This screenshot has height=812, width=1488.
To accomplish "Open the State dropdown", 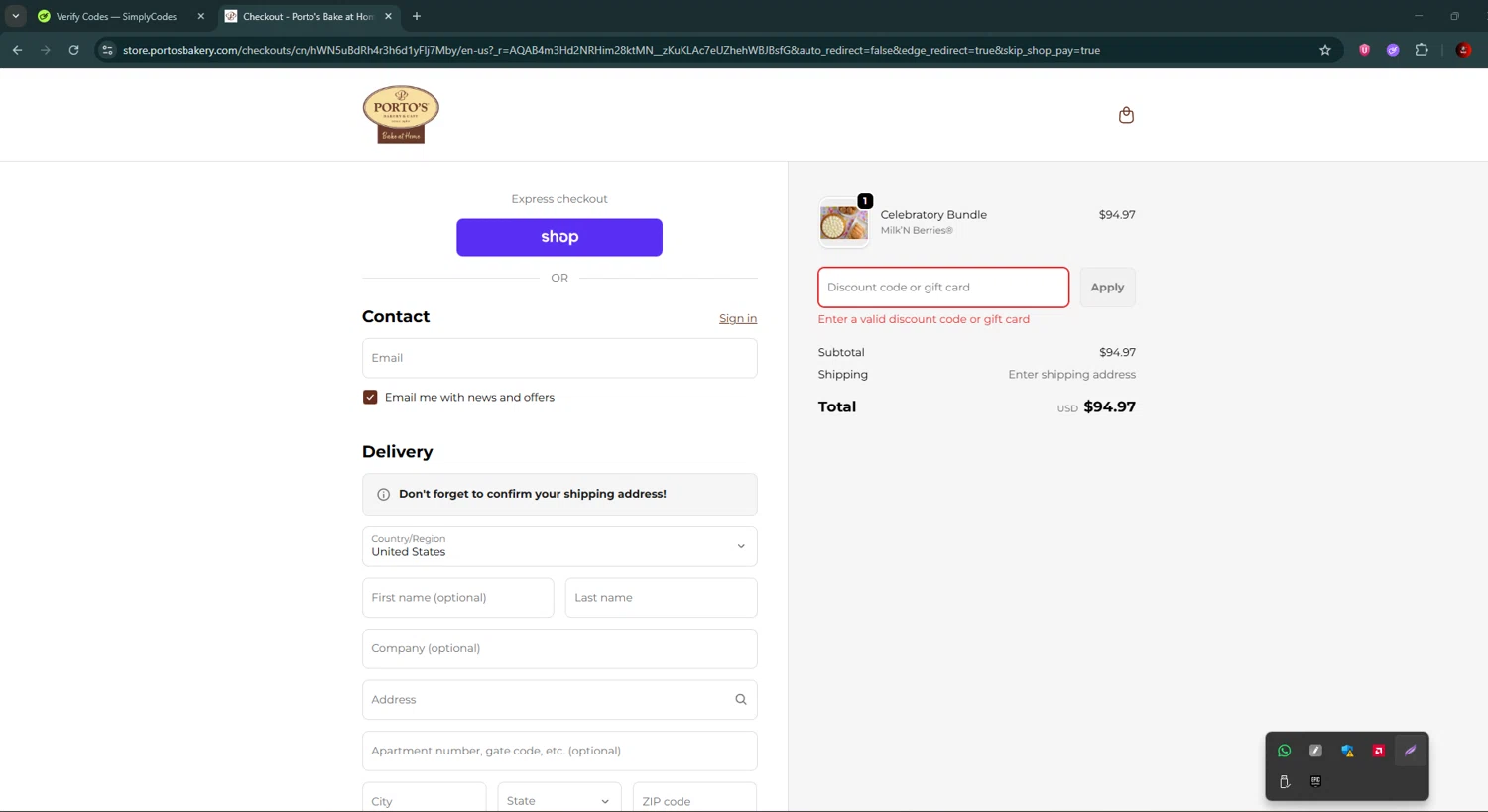I will point(559,800).
